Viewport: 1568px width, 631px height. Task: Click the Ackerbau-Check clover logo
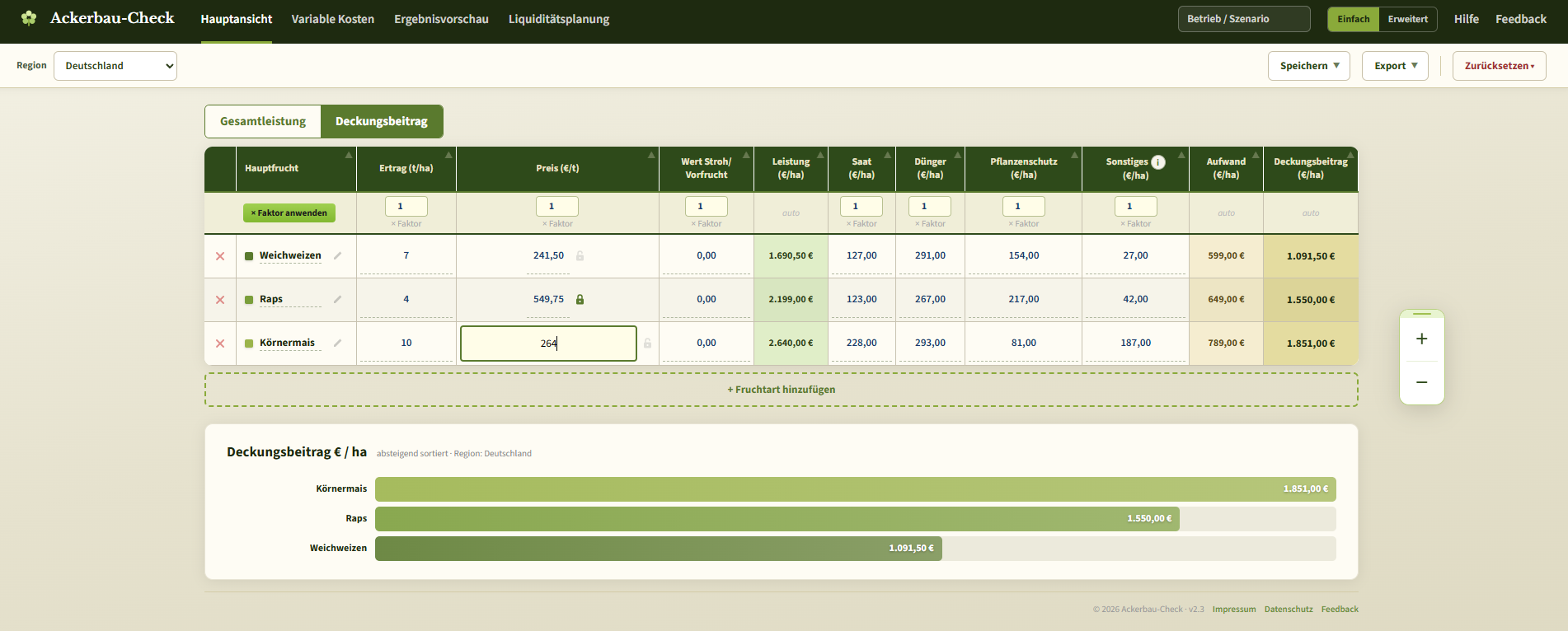(x=29, y=18)
